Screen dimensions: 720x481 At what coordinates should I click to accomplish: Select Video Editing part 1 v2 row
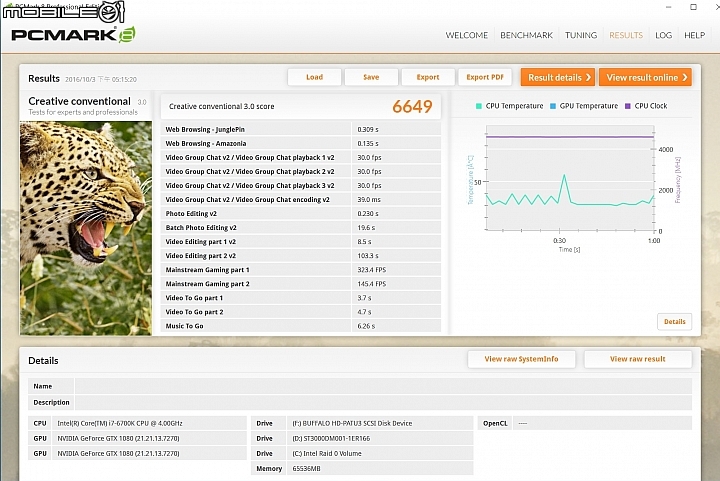[301, 241]
